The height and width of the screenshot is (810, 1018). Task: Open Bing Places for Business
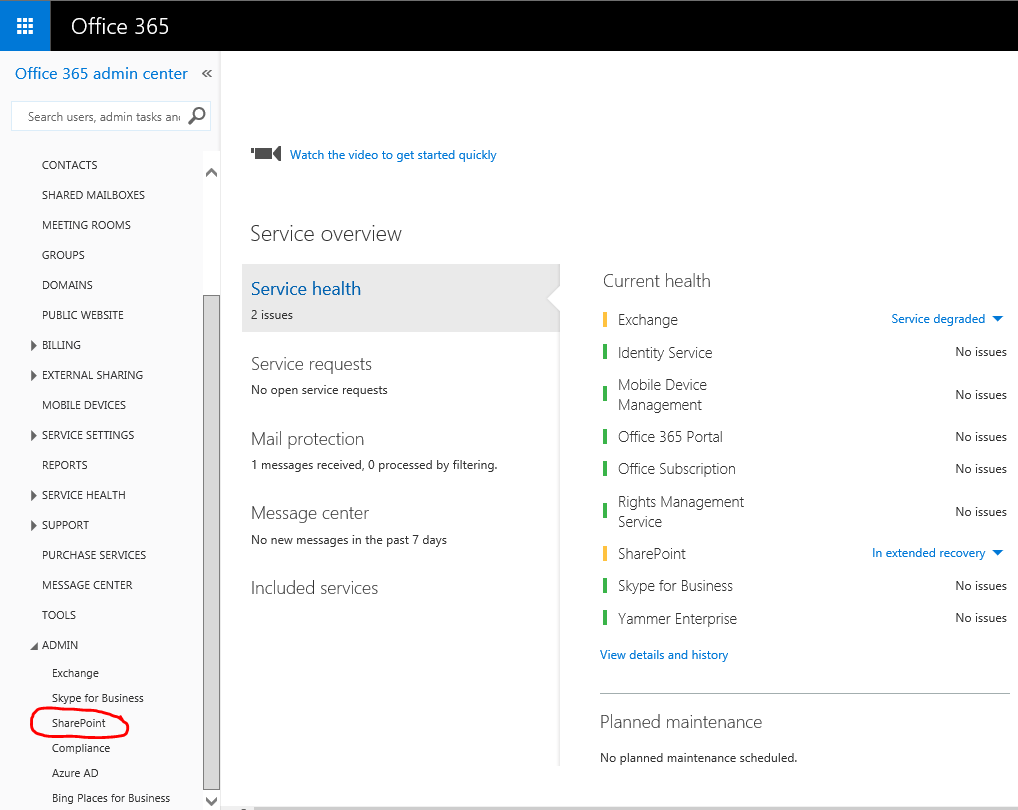pyautogui.click(x=110, y=798)
